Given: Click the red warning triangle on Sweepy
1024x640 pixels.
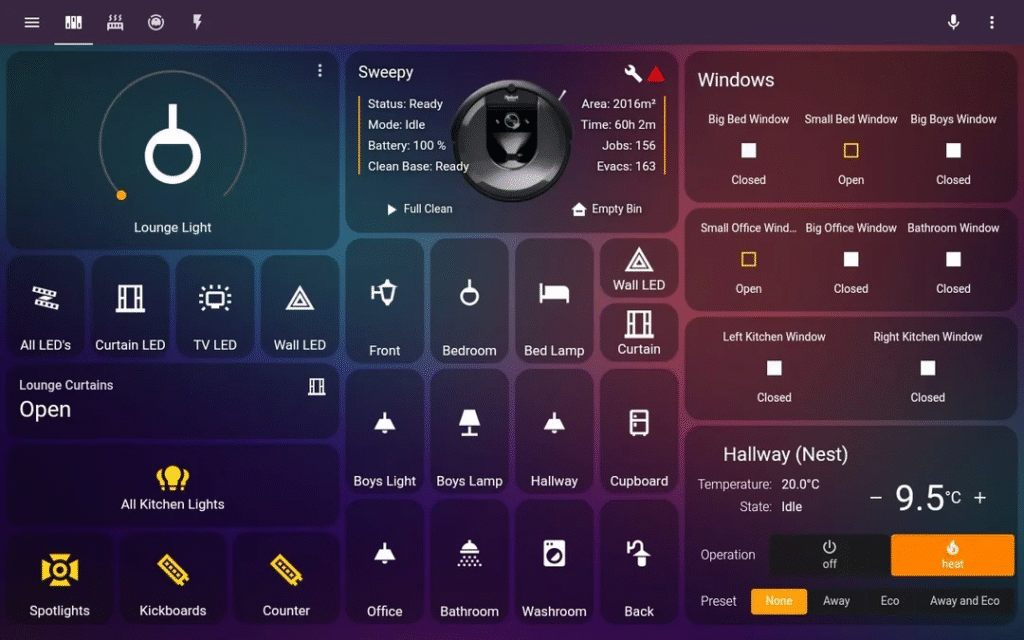Looking at the screenshot, I should coord(655,73).
